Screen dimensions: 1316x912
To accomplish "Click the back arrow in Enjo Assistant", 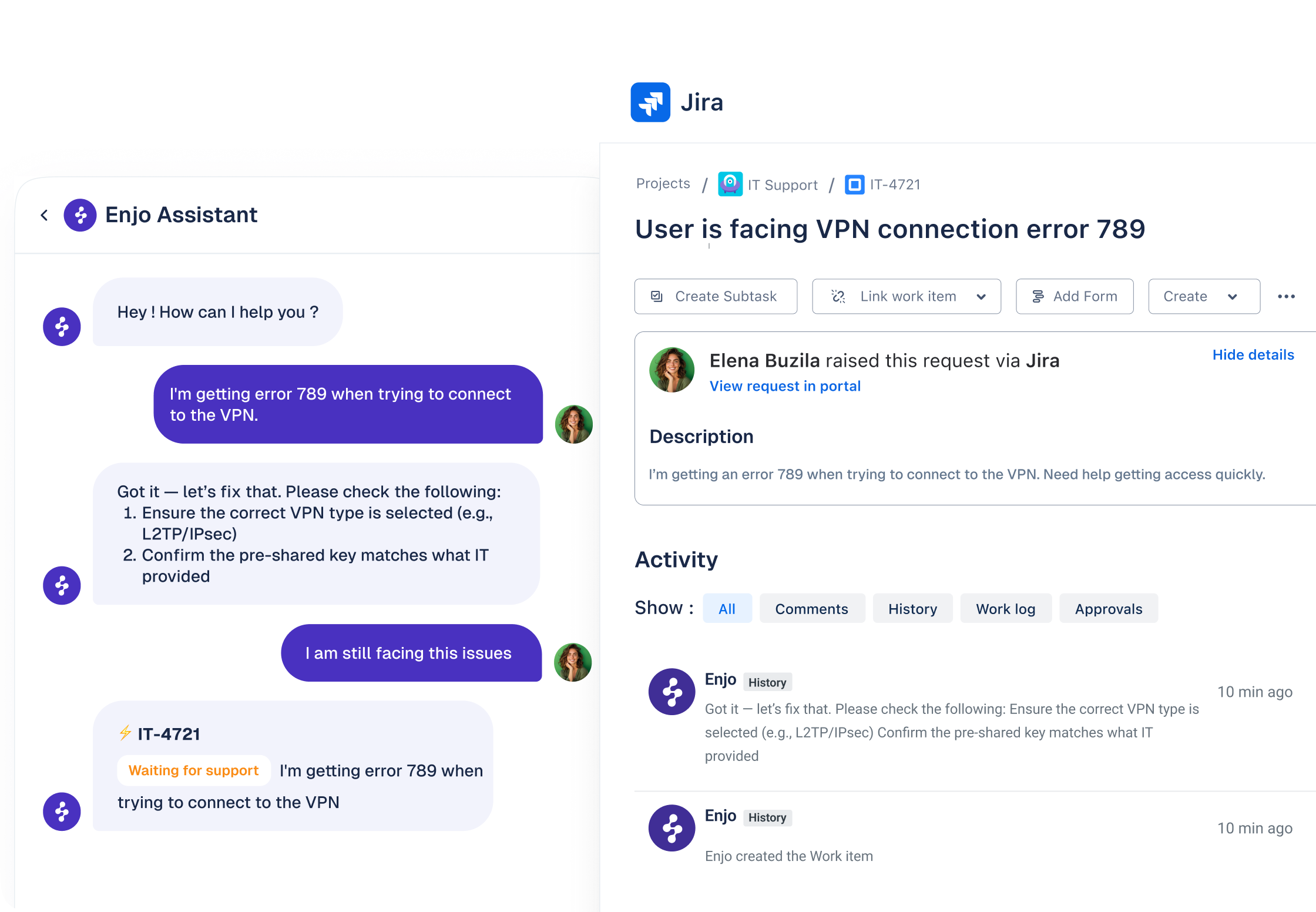I will point(45,215).
